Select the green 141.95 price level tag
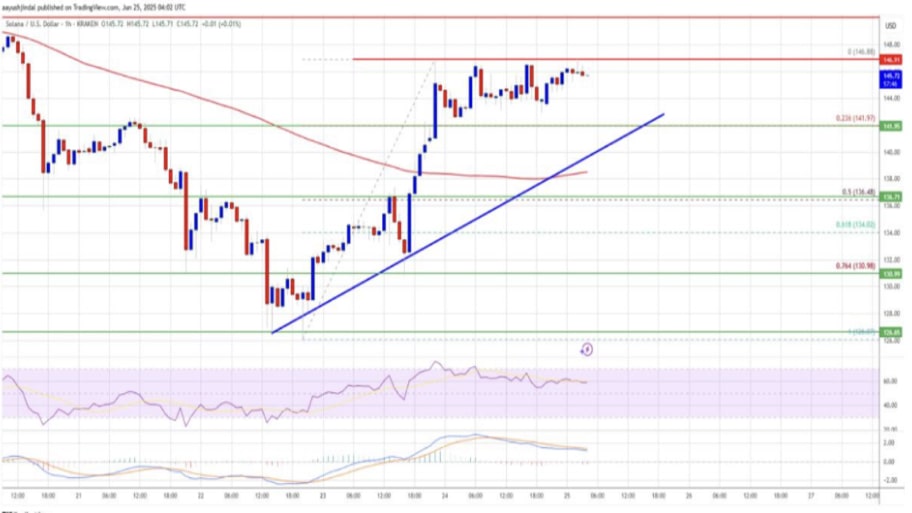Viewport: 912px width, 513px height. (892, 126)
